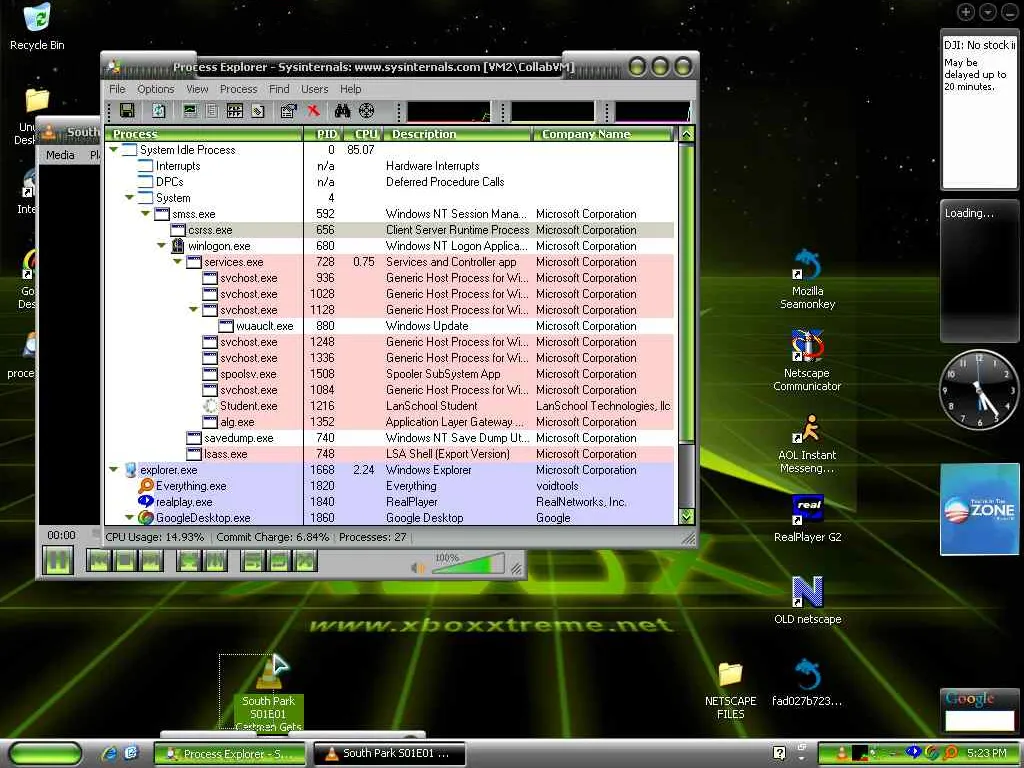Click the question-mark help tray icon
Screen dimensions: 1024x768
coord(779,753)
